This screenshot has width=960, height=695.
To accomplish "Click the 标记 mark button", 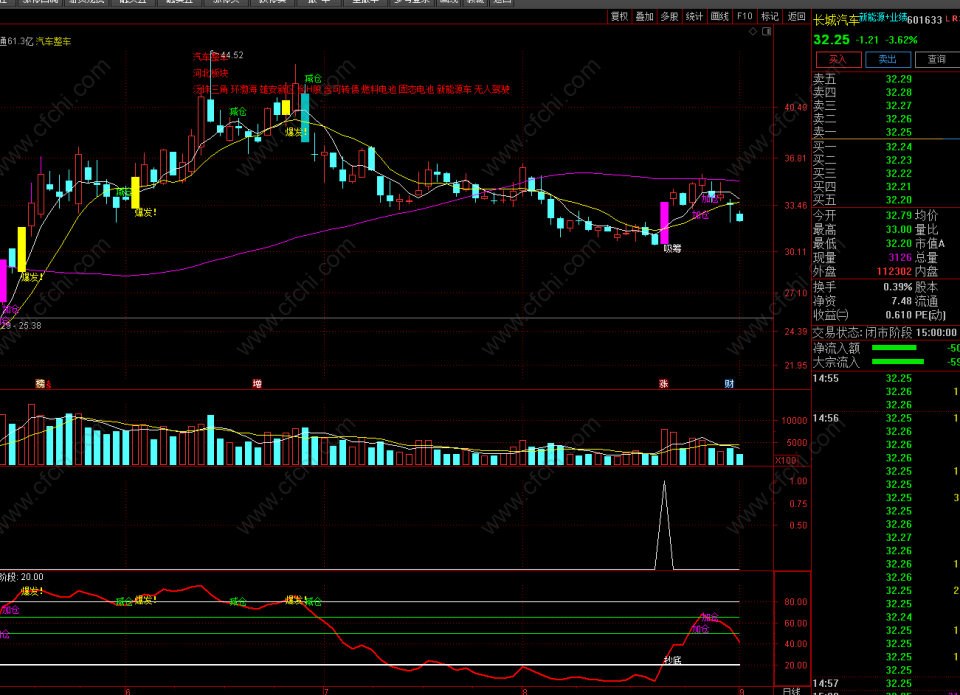I will coord(770,17).
